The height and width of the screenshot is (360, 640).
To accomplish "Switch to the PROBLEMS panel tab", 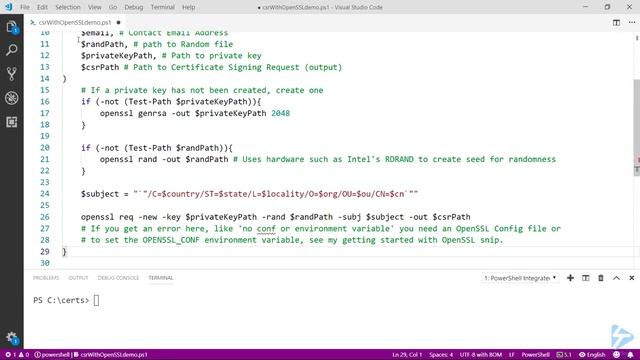I will click(46, 278).
